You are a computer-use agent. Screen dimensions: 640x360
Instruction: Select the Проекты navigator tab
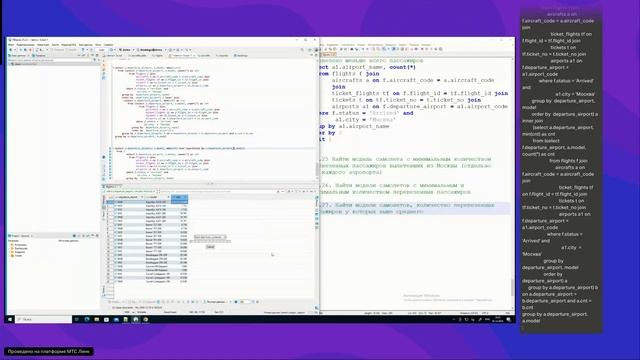click(40, 56)
